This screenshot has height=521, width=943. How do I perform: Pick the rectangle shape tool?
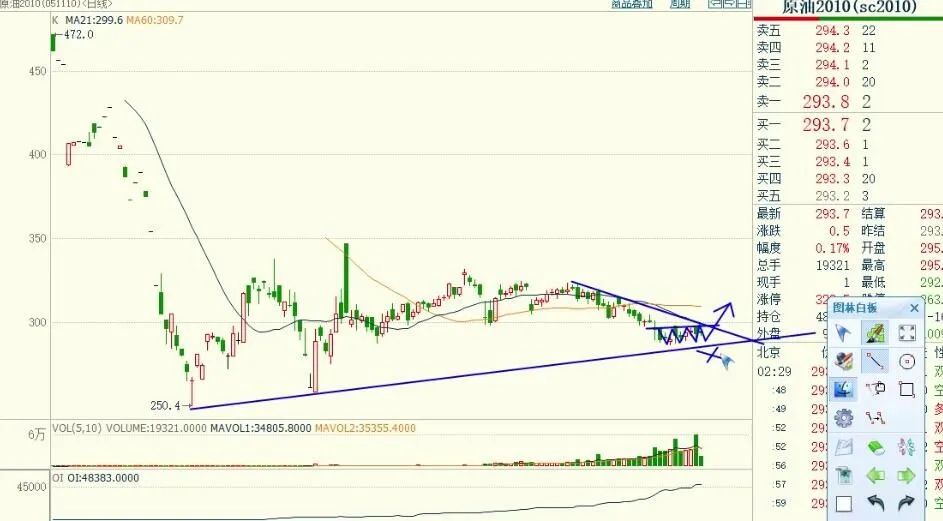906,389
